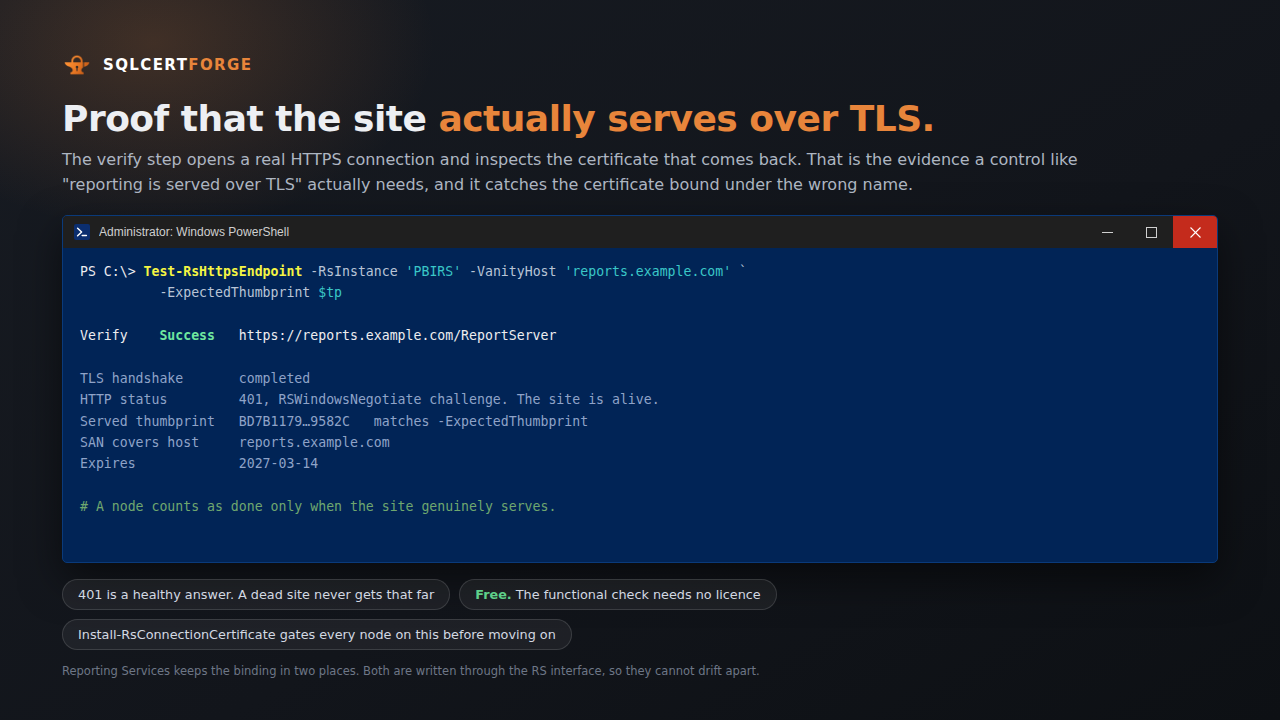
Task: Click the 'HTTP status' label
Action: pyautogui.click(x=124, y=399)
